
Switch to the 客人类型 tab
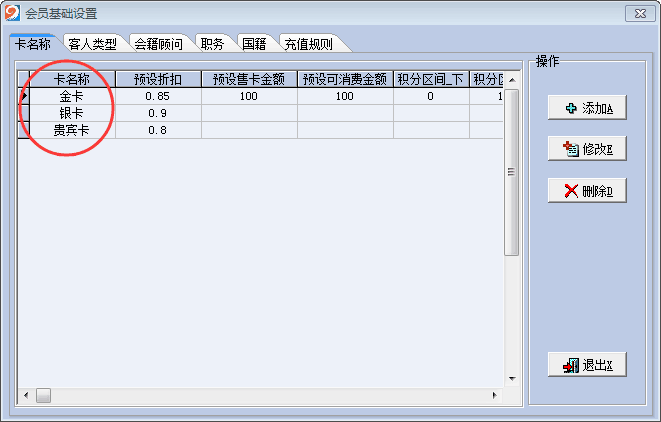(93, 44)
